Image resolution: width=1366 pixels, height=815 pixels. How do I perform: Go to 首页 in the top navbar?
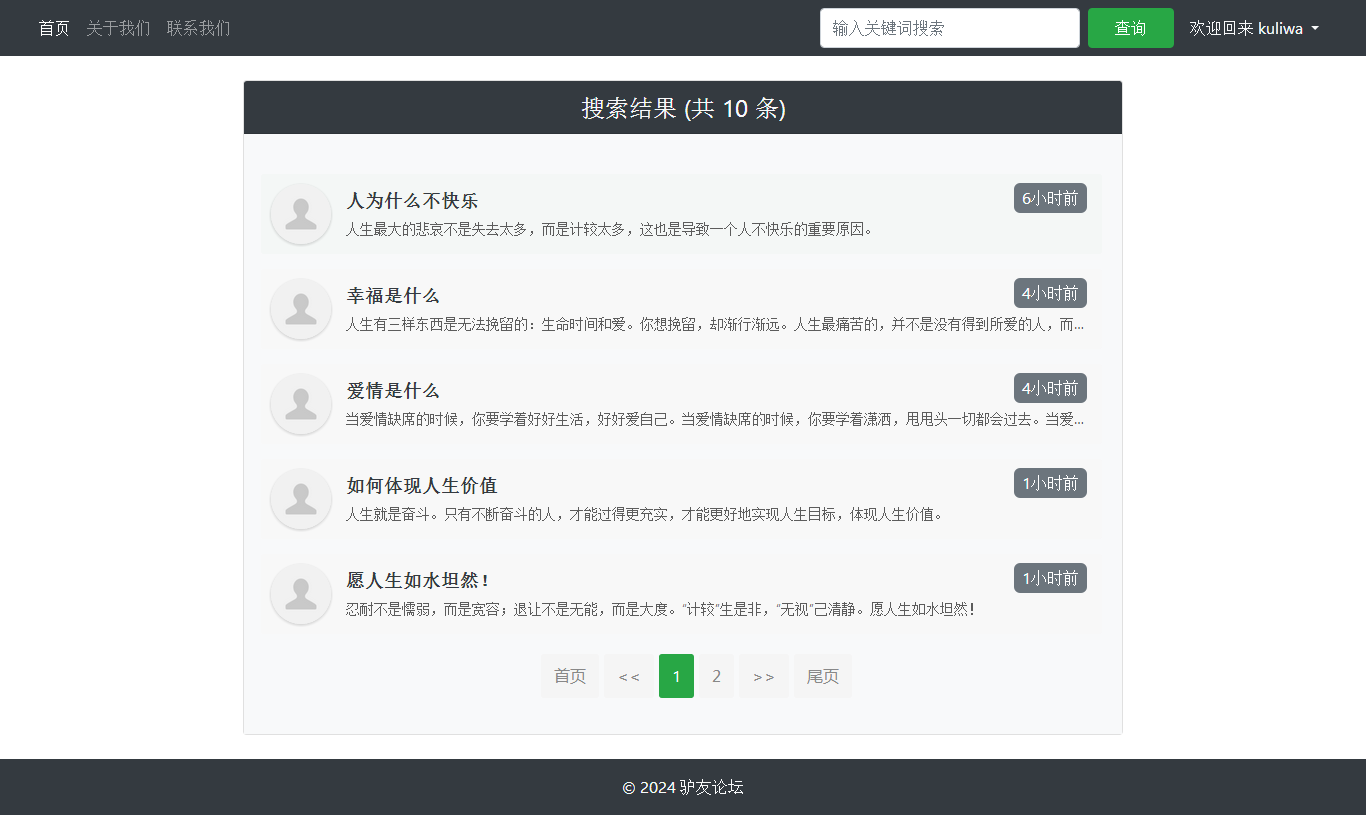[54, 28]
